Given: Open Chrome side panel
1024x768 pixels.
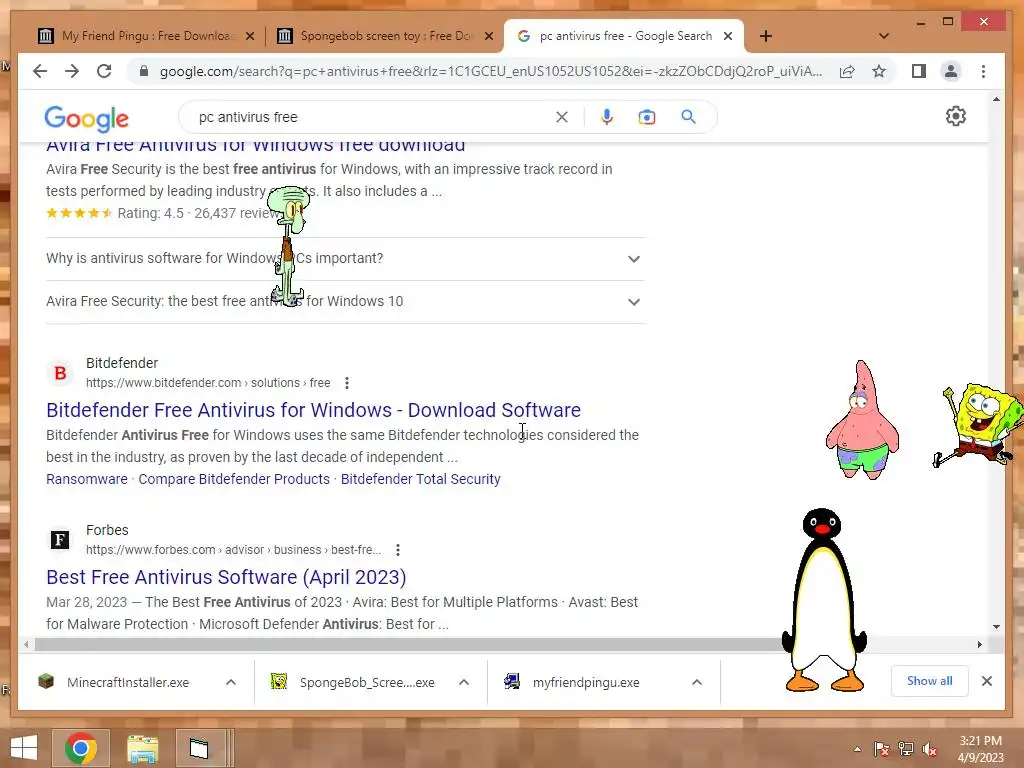Looking at the screenshot, I should pyautogui.click(x=919, y=71).
